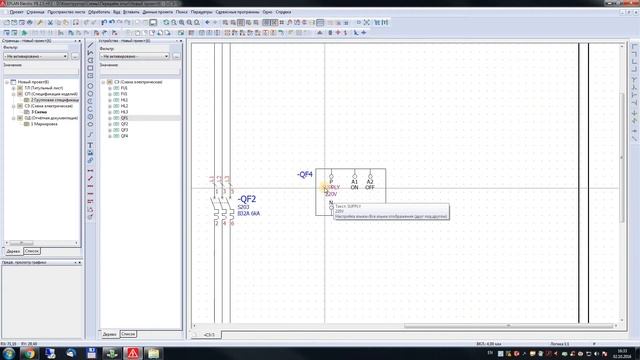The width and height of the screenshot is (640, 360).
Task: Expand the QF4 device node
Action: 110,136
